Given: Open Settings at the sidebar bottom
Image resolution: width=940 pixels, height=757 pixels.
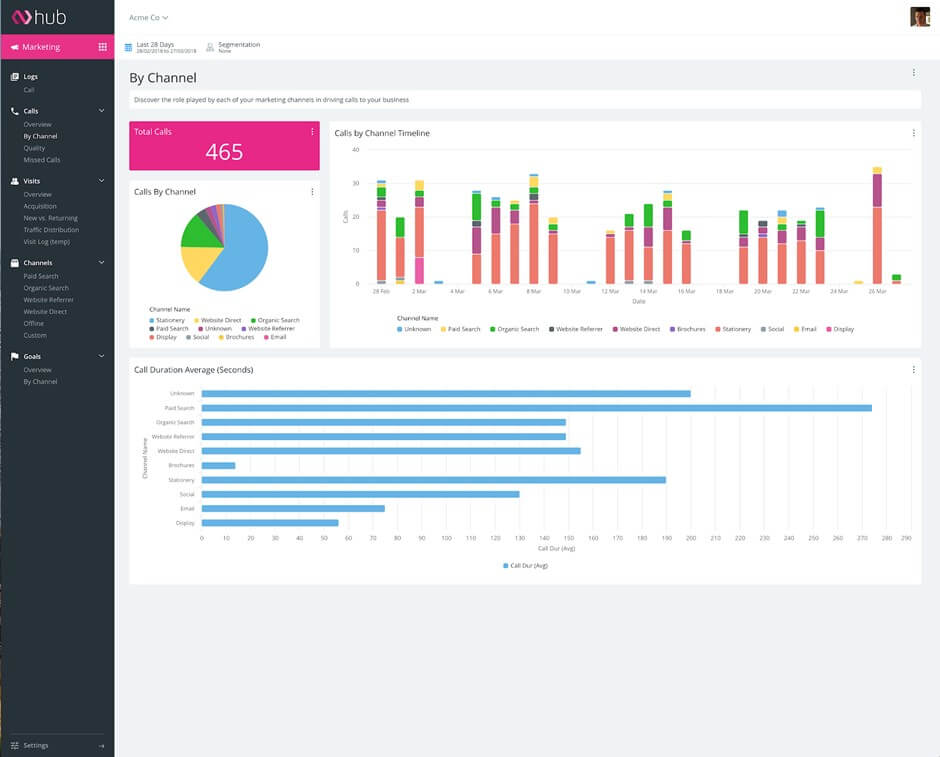Looking at the screenshot, I should tap(36, 746).
